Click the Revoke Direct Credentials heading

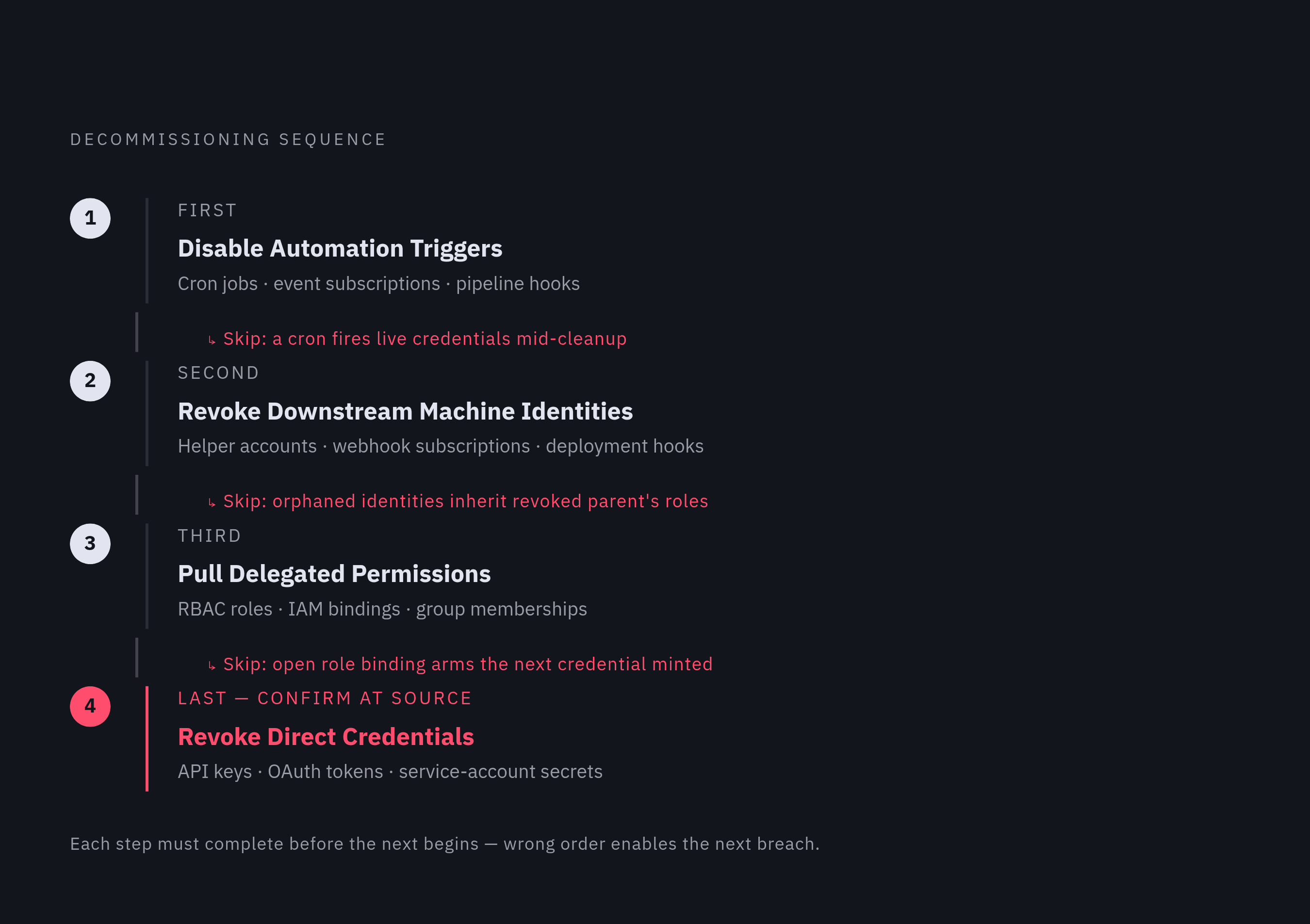coord(326,737)
